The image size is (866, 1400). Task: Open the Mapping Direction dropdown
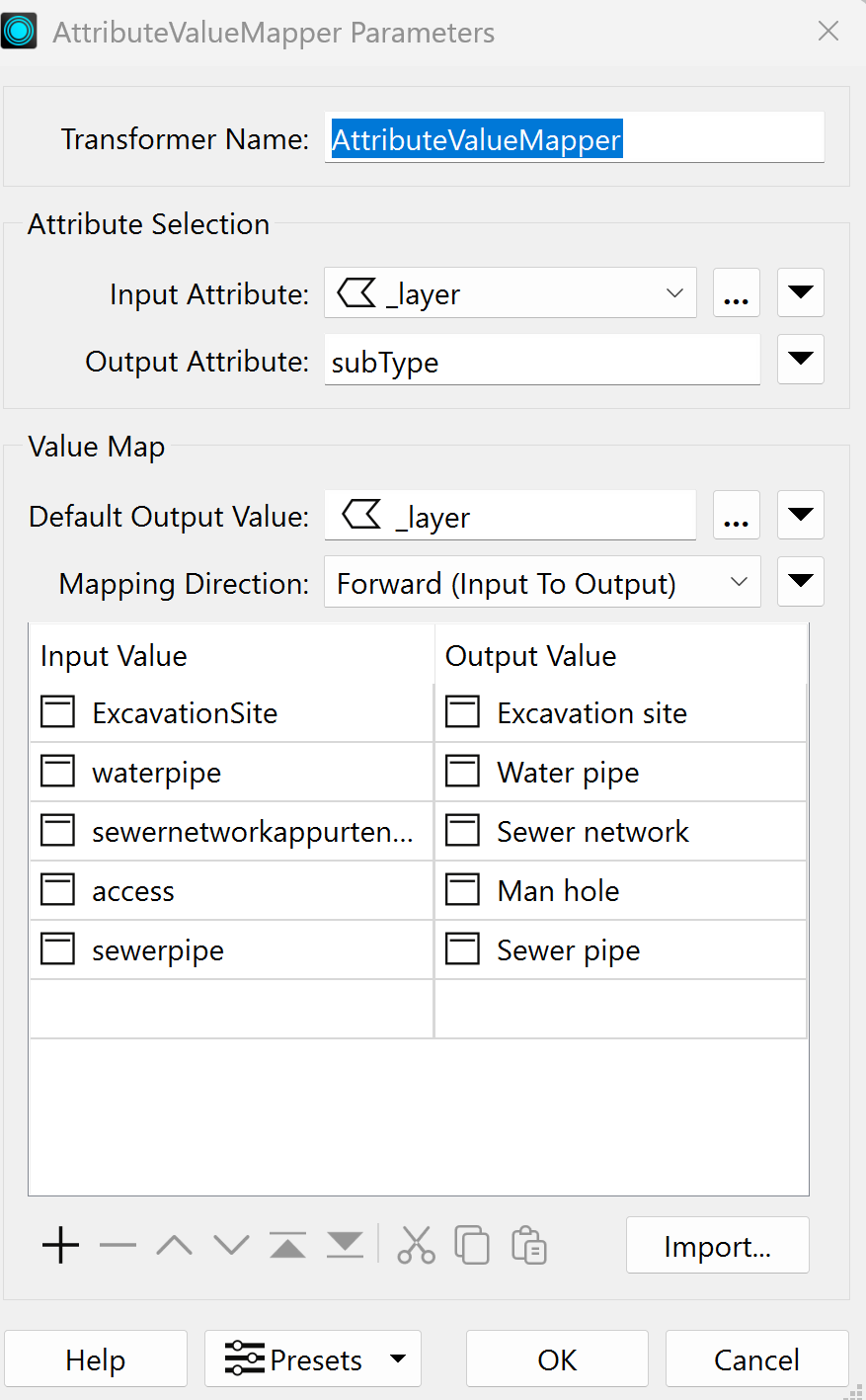click(542, 582)
